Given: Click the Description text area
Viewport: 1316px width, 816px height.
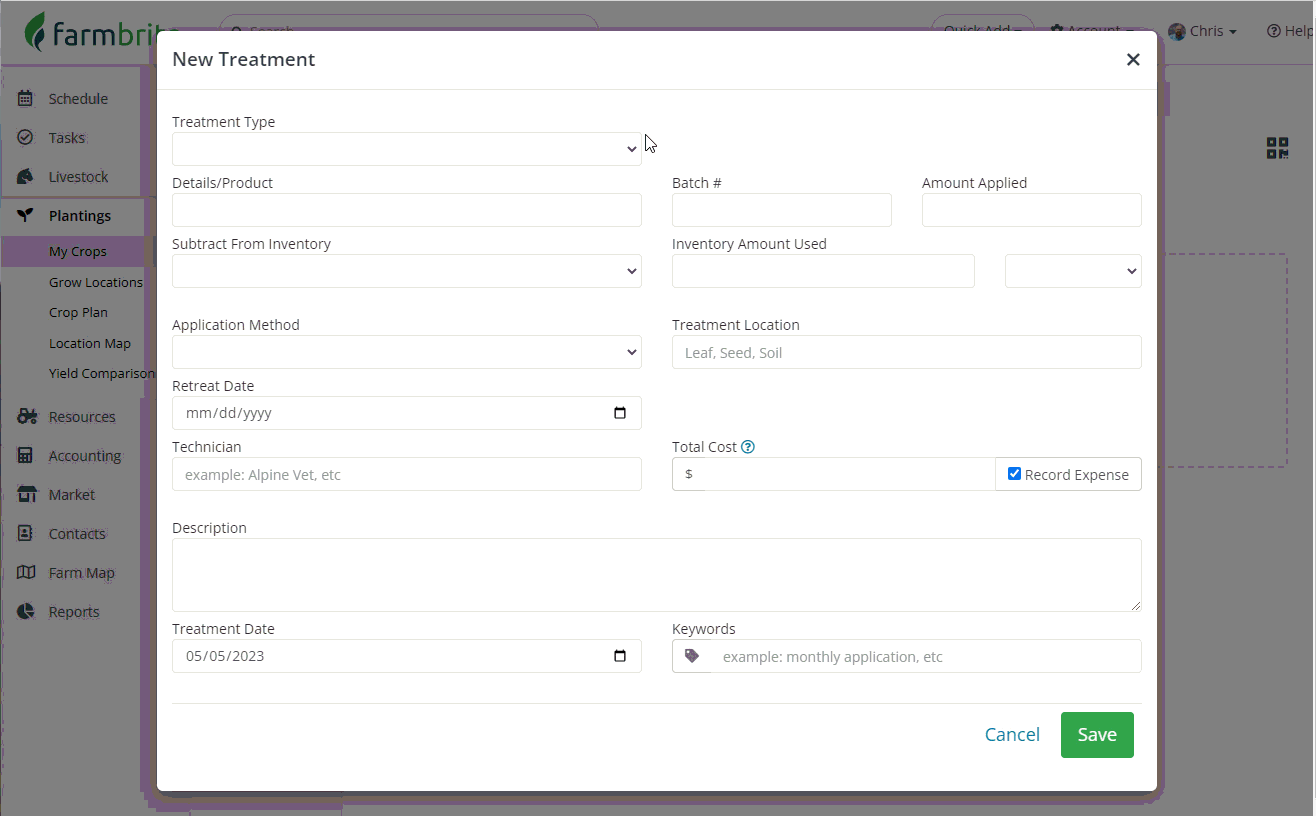Looking at the screenshot, I should point(656,575).
